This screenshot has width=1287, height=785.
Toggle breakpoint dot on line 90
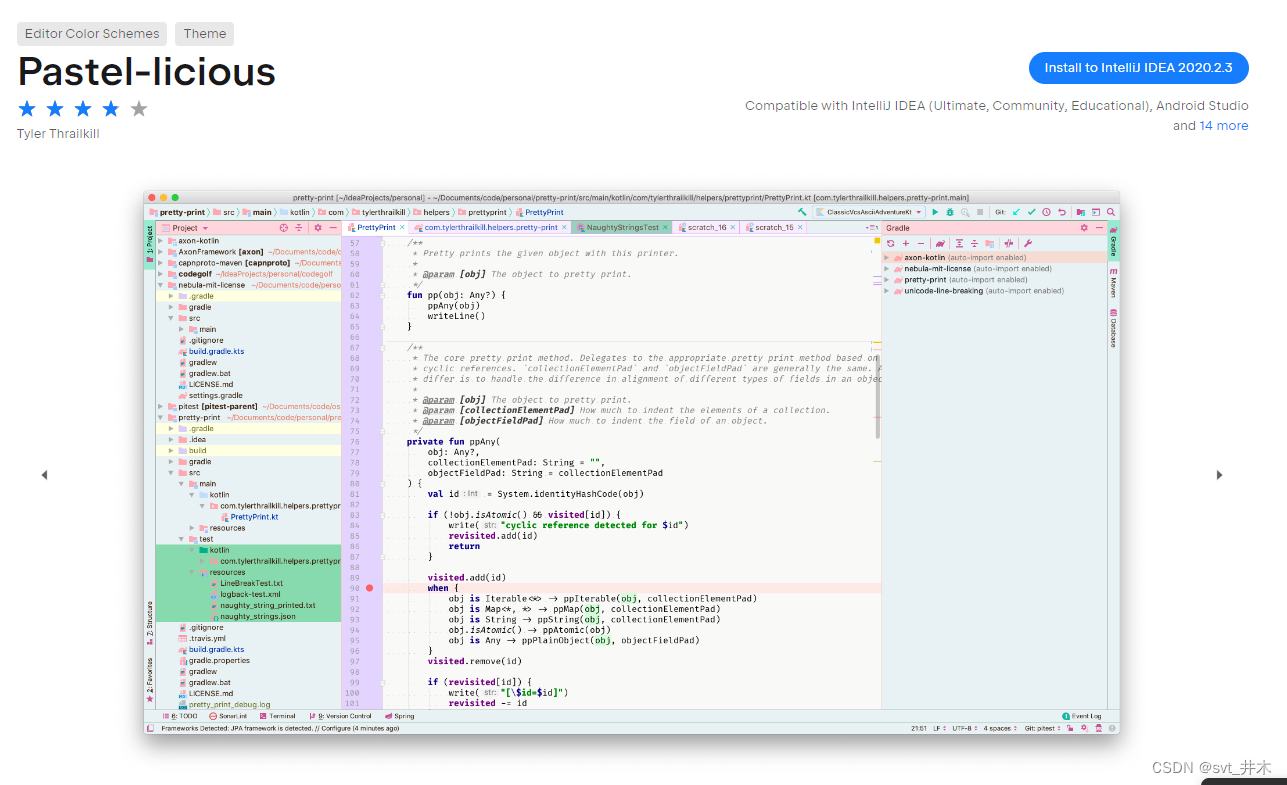(369, 588)
